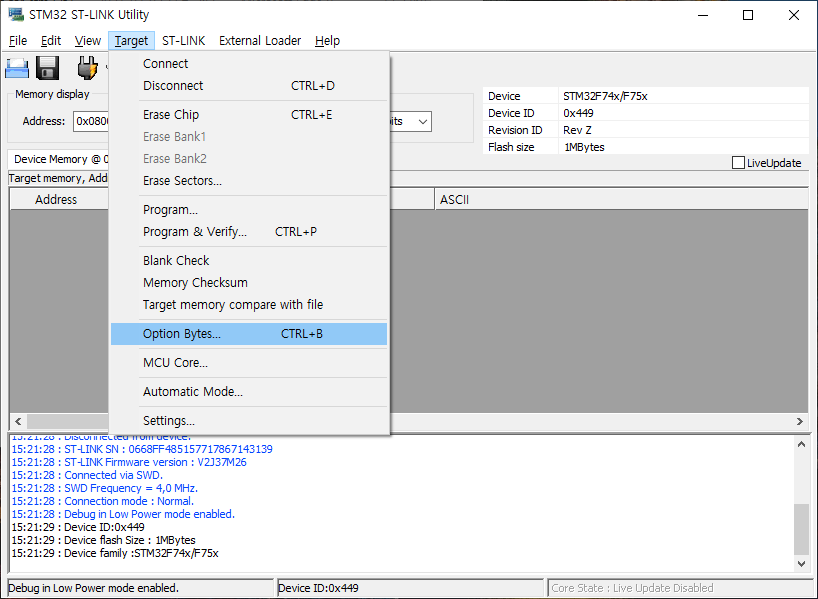Click log line Device flash Size : 1MBytes

(x=103, y=540)
